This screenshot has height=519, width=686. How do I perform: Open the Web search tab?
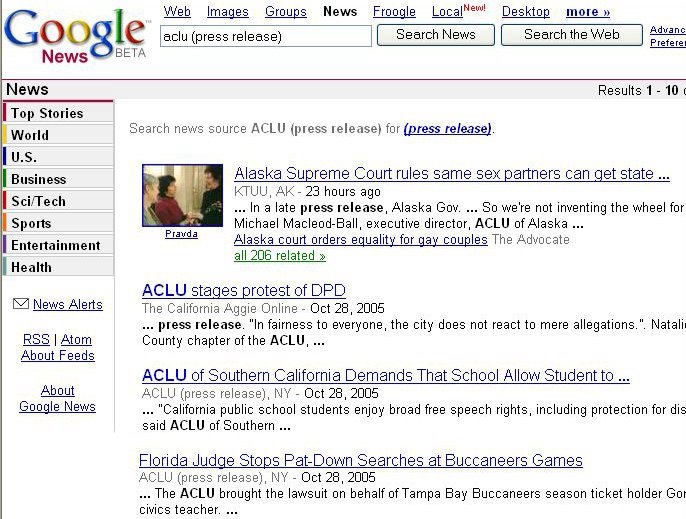coord(177,11)
